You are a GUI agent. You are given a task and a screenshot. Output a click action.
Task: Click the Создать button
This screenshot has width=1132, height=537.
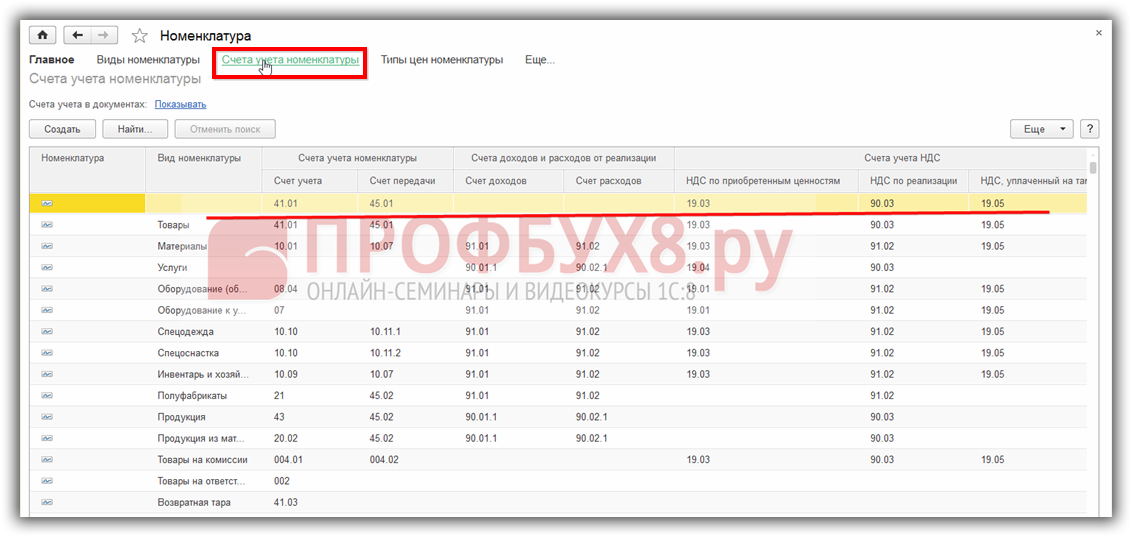click(x=61, y=129)
